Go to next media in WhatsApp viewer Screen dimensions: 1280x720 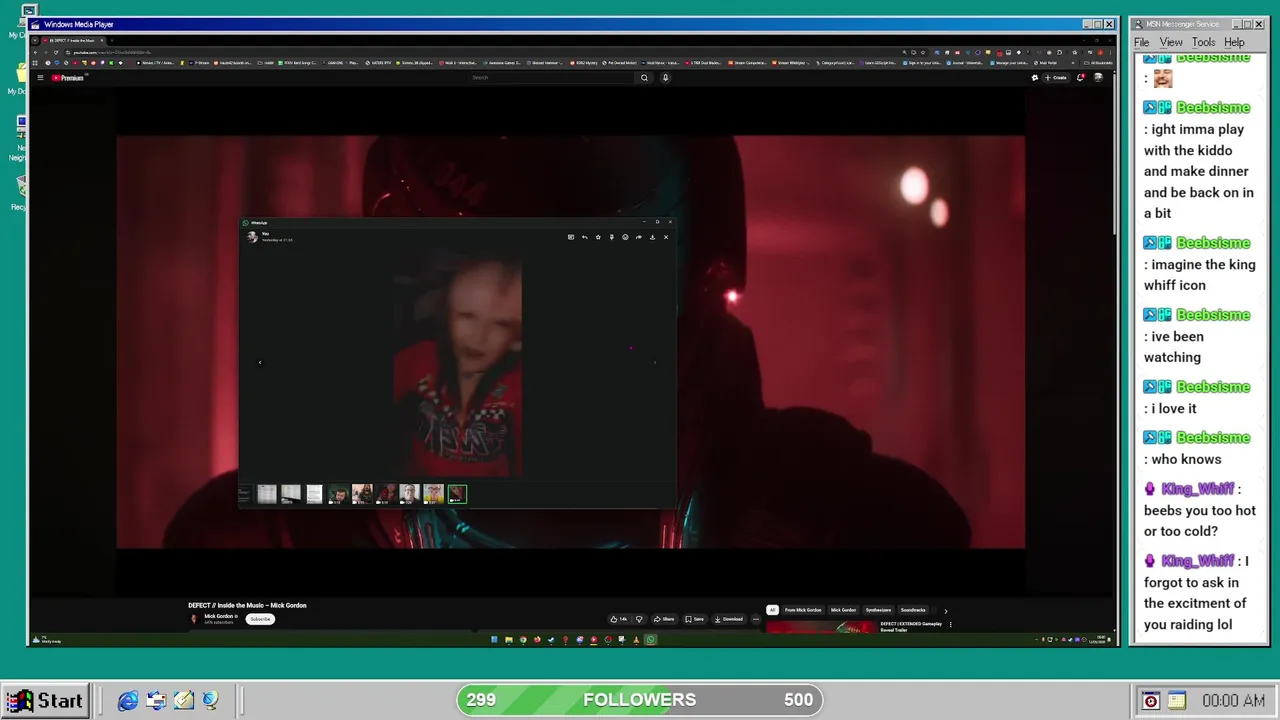[655, 362]
